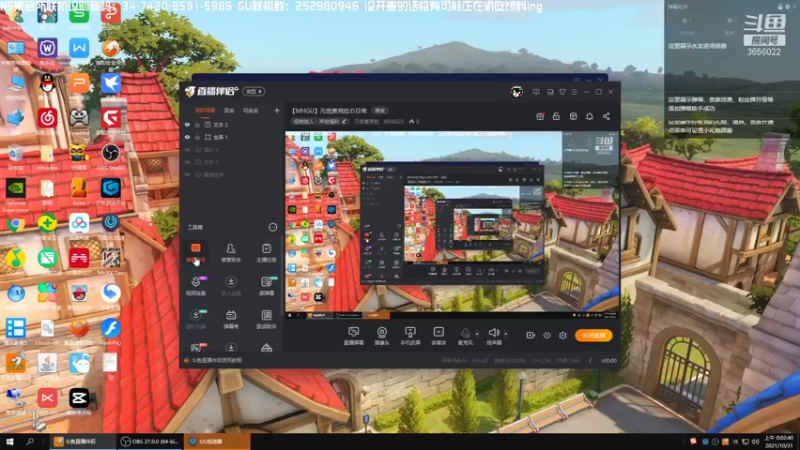Click the unlock padlock icon in room toolbar

click(556, 116)
